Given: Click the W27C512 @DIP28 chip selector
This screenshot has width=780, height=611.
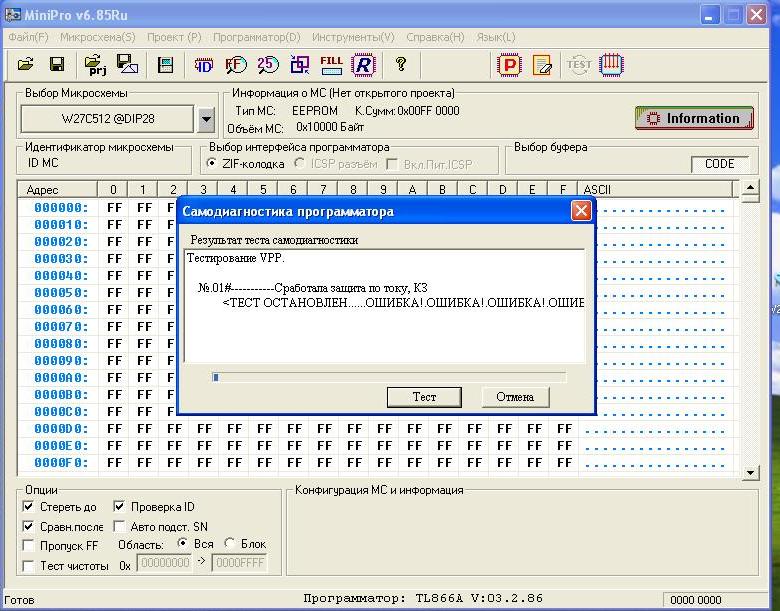Looking at the screenshot, I should pyautogui.click(x=107, y=119).
